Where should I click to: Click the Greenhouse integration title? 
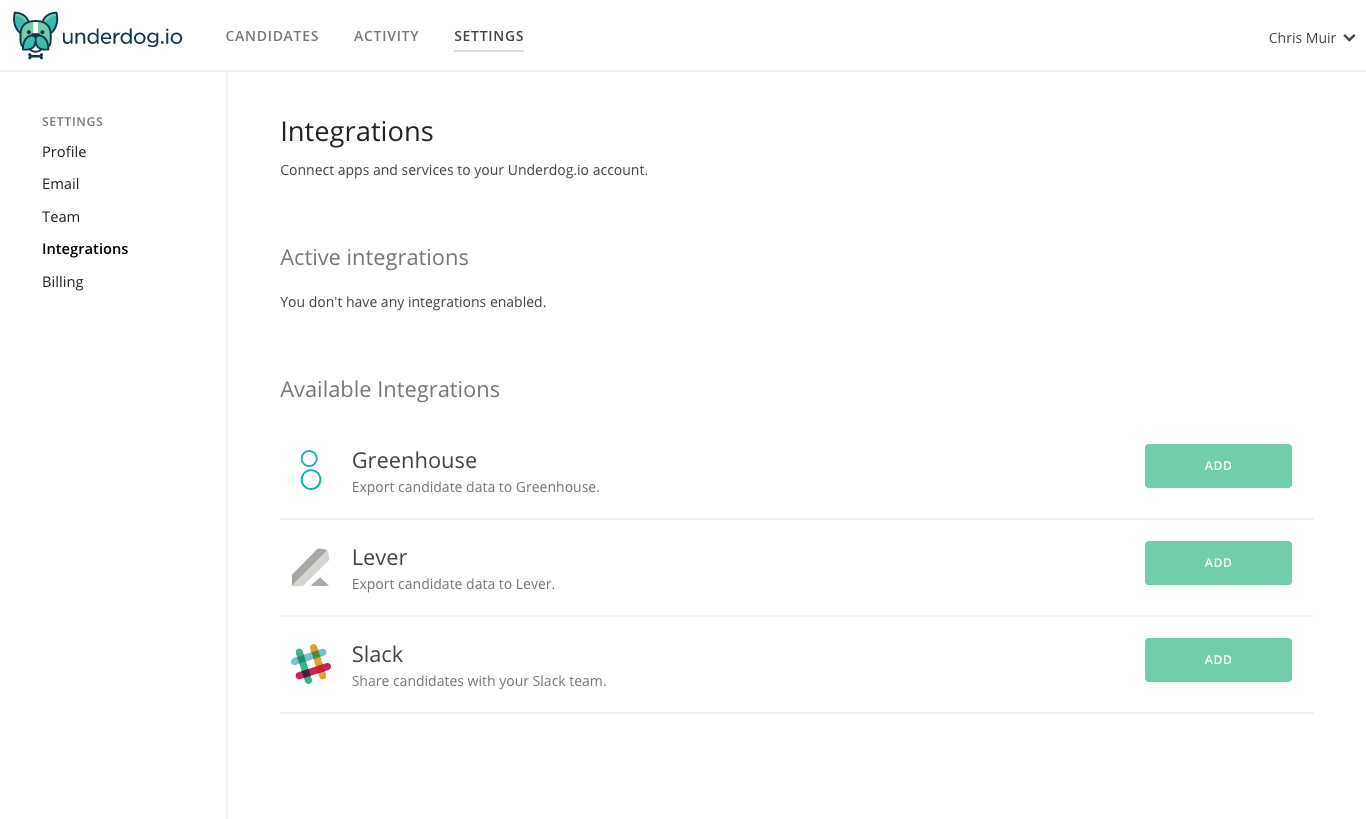click(414, 461)
